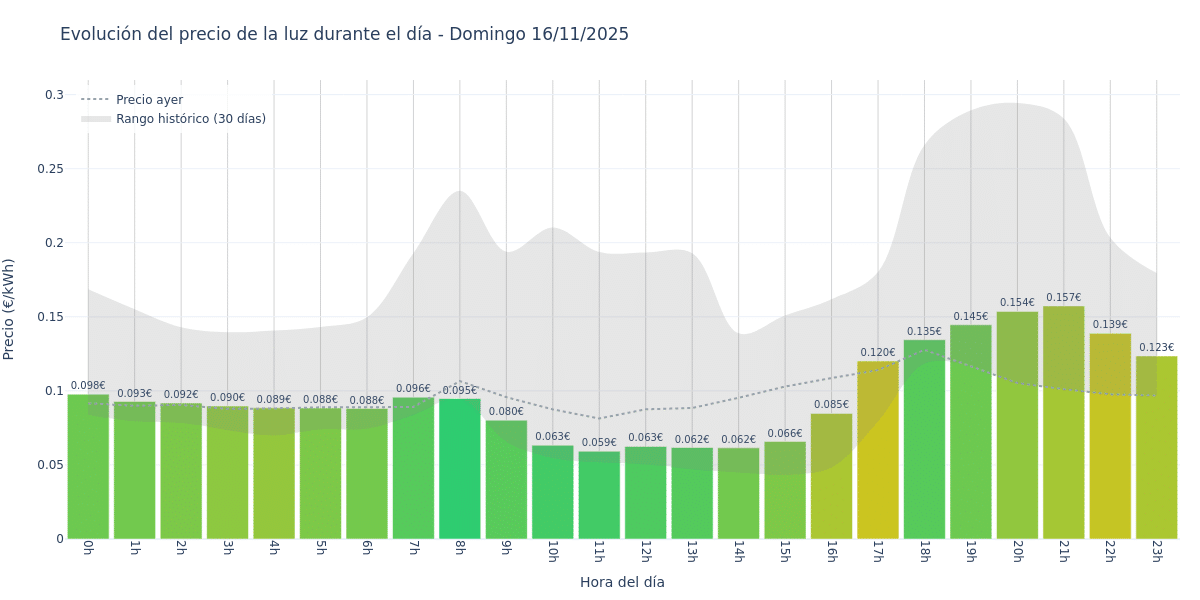The image size is (1200, 600).
Task: Click the 'Precio (€/kWh)' y-axis title
Action: point(10,309)
